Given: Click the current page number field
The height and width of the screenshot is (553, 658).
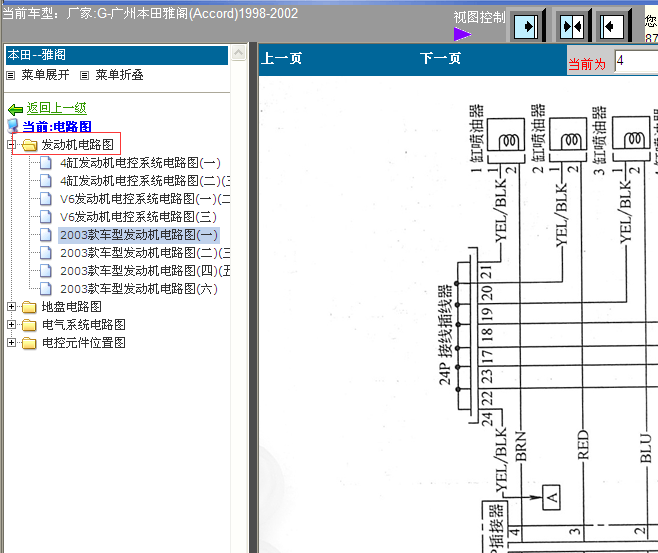Looking at the screenshot, I should point(636,61).
